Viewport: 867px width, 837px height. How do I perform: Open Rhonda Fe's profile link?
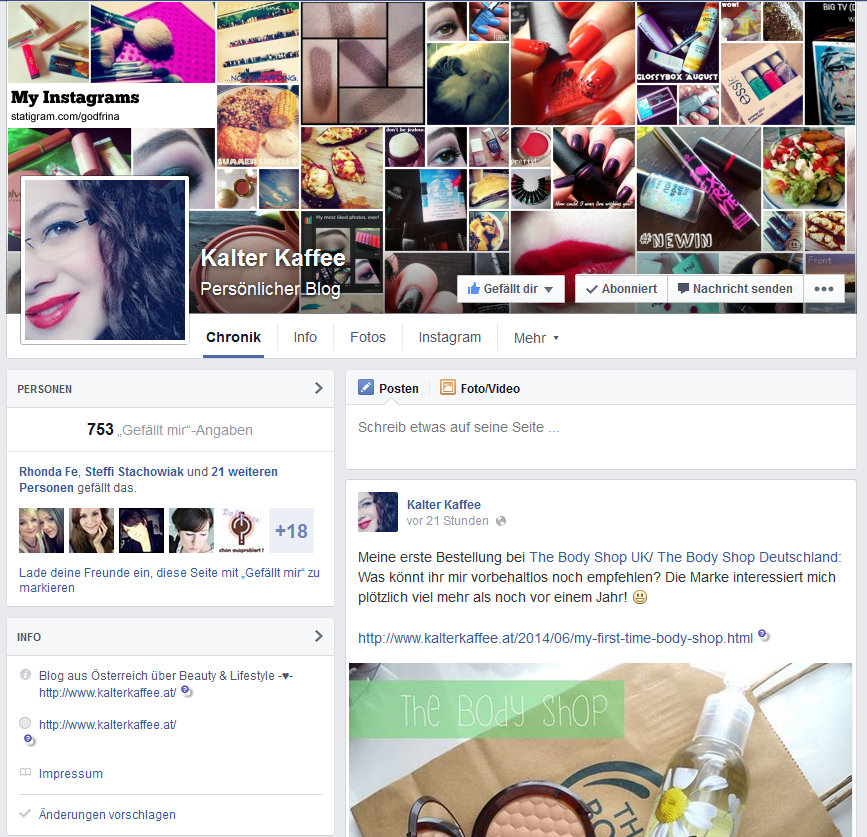(48, 472)
